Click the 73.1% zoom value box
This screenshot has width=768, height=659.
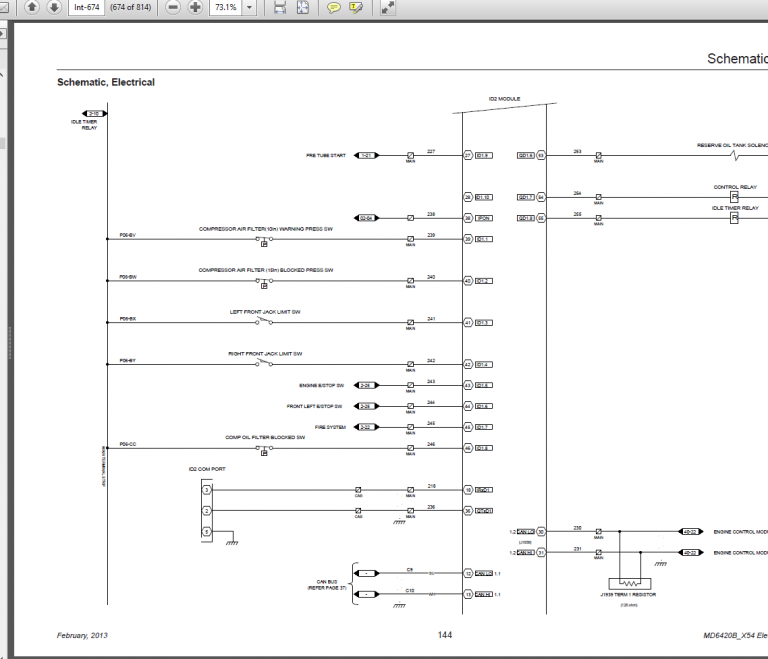225,7
